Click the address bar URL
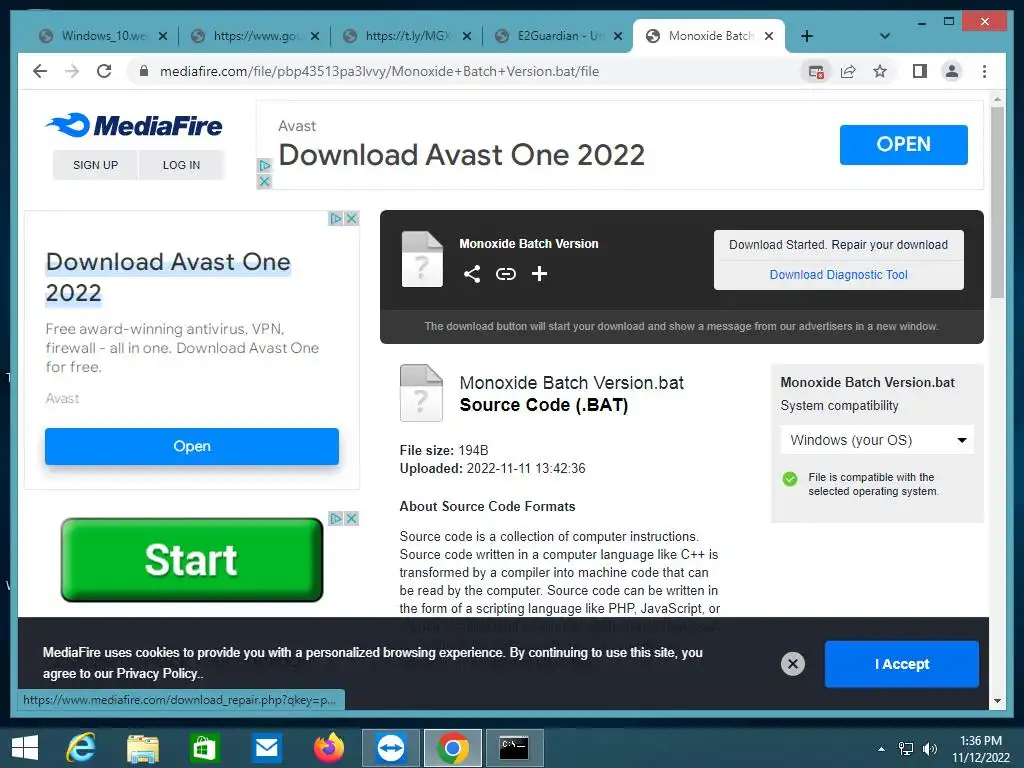The height and width of the screenshot is (768, 1024). [x=379, y=71]
